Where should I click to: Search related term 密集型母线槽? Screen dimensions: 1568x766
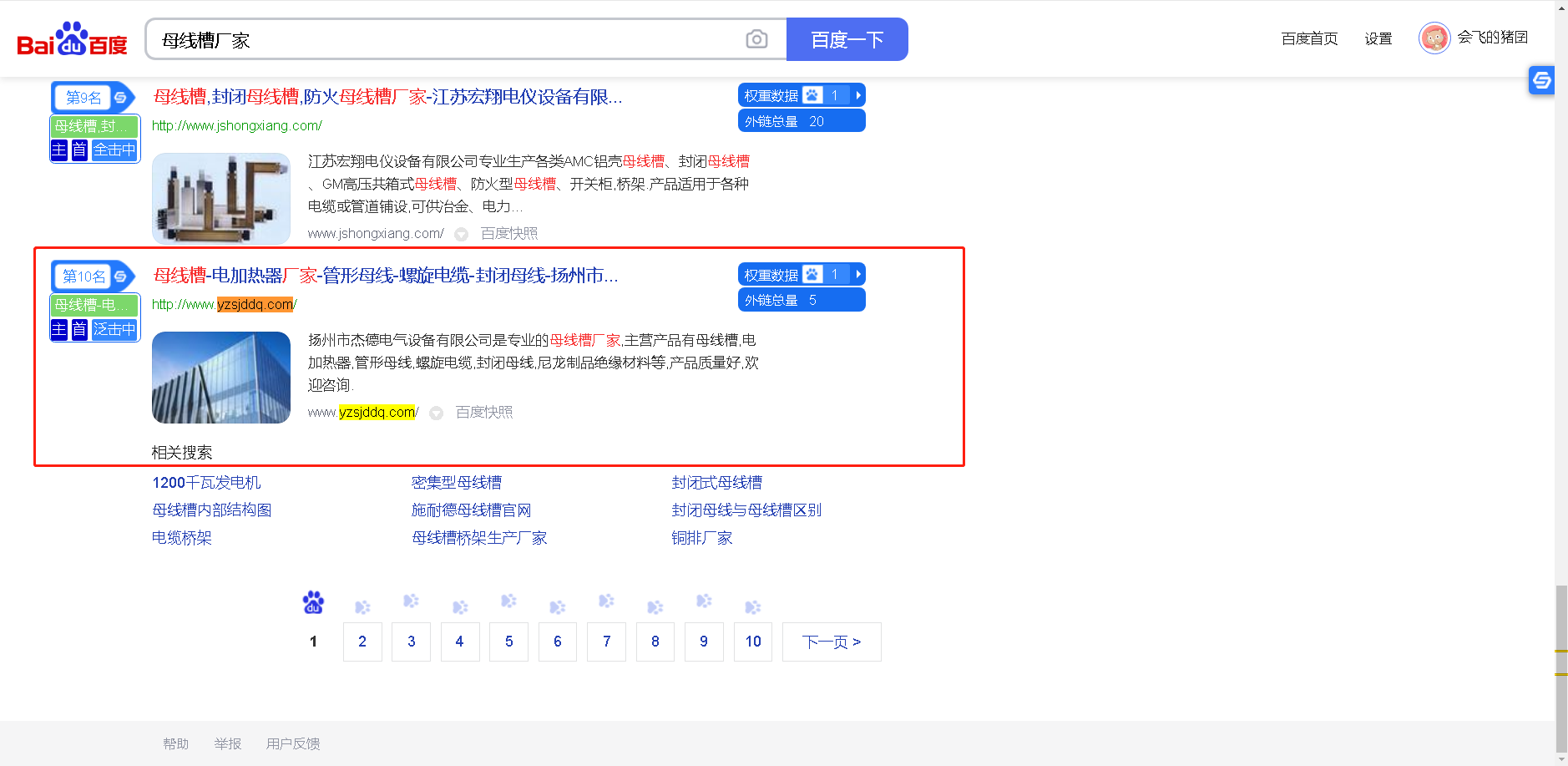[x=457, y=483]
